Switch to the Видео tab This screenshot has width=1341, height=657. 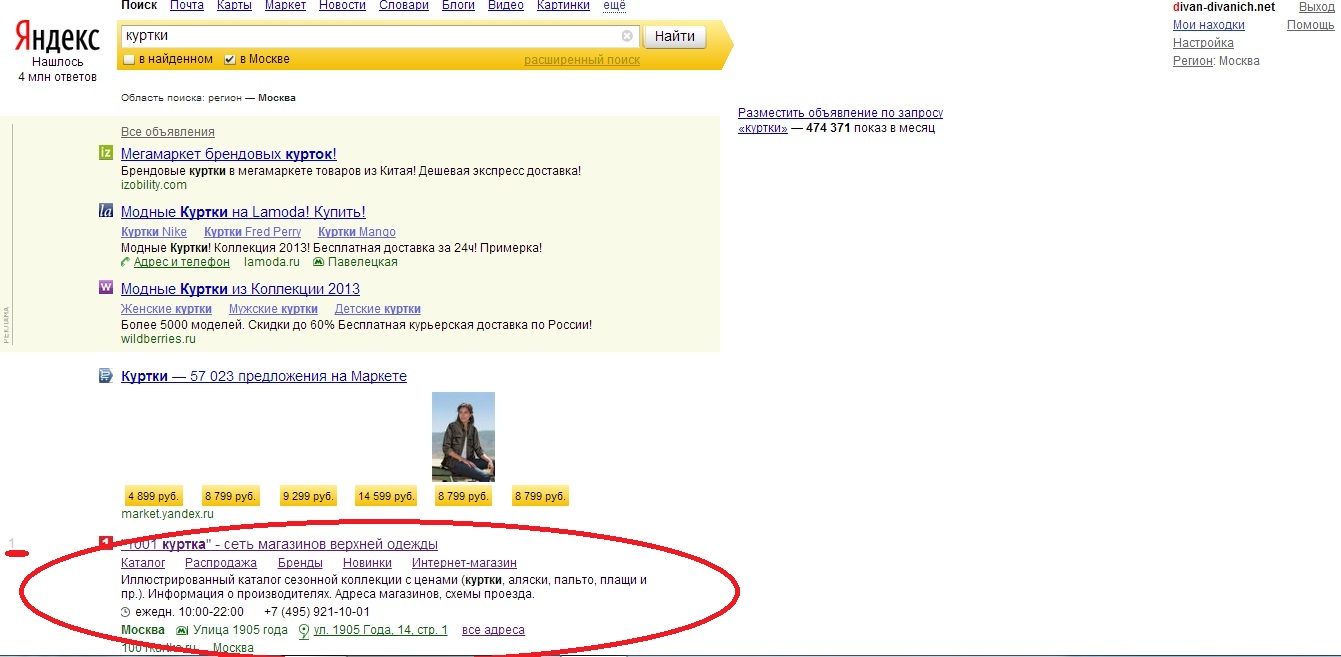[x=506, y=6]
